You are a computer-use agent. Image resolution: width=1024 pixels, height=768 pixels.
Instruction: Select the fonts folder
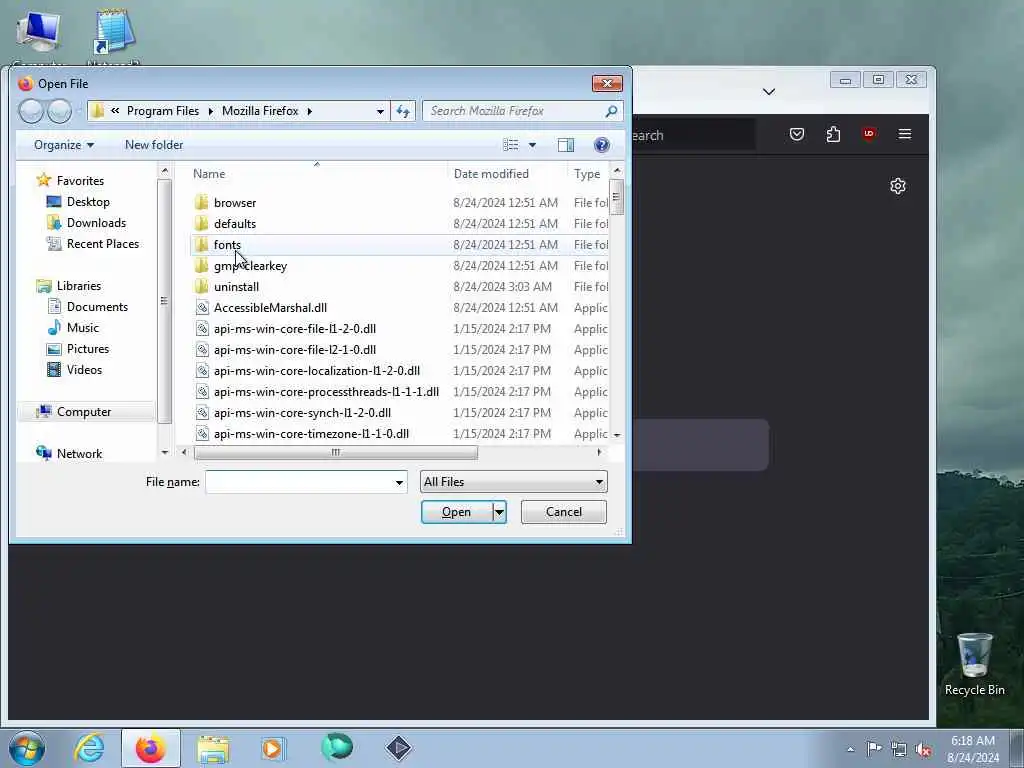coord(227,245)
